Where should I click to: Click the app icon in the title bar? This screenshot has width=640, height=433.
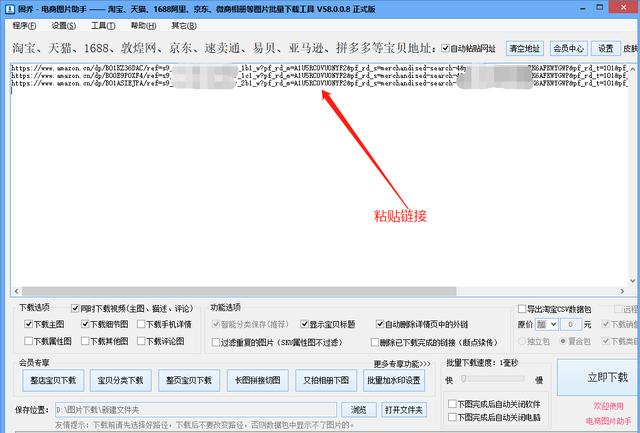pyautogui.click(x=8, y=7)
